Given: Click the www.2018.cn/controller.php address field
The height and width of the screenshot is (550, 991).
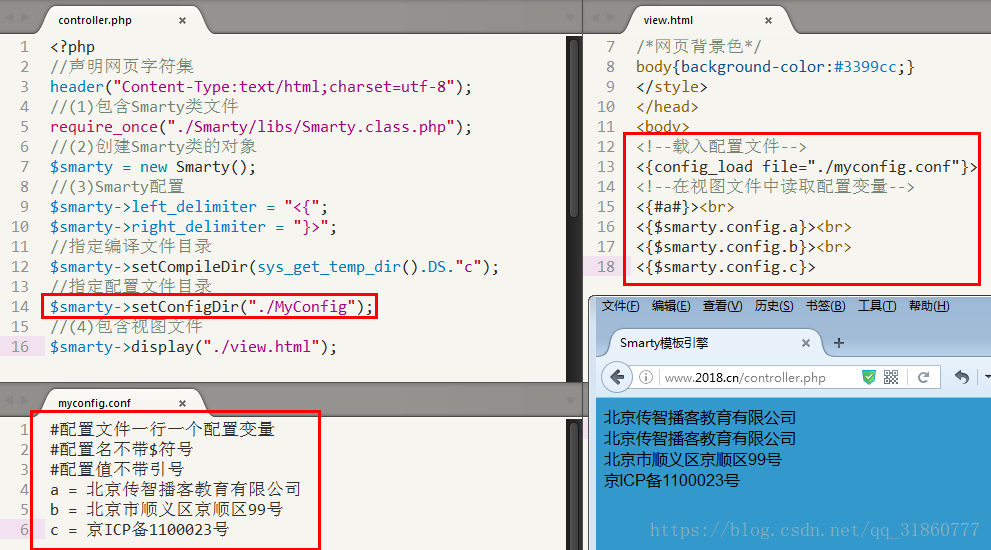Looking at the screenshot, I should (745, 377).
